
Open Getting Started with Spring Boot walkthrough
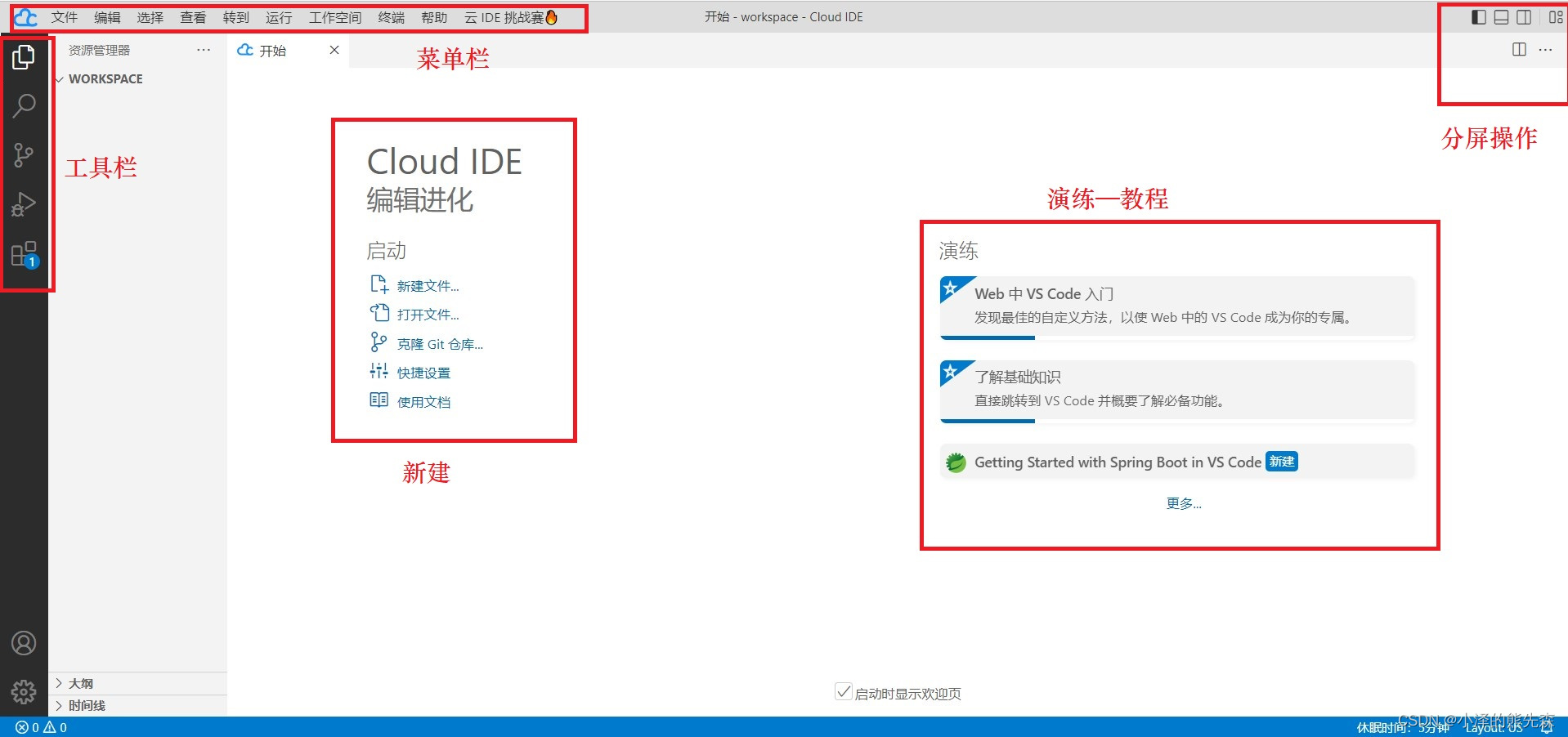1177,462
